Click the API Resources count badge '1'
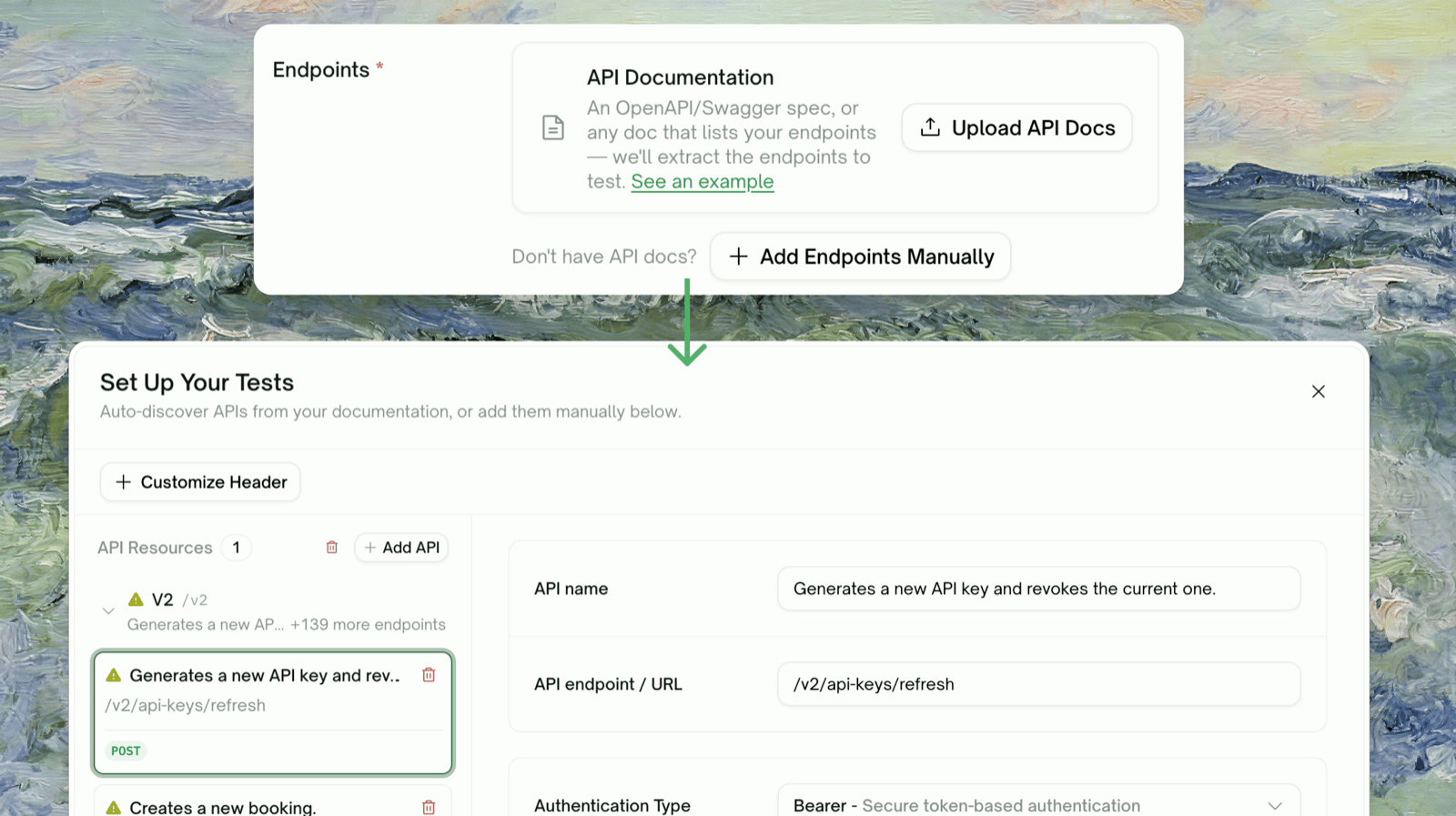This screenshot has height=816, width=1456. click(x=237, y=548)
